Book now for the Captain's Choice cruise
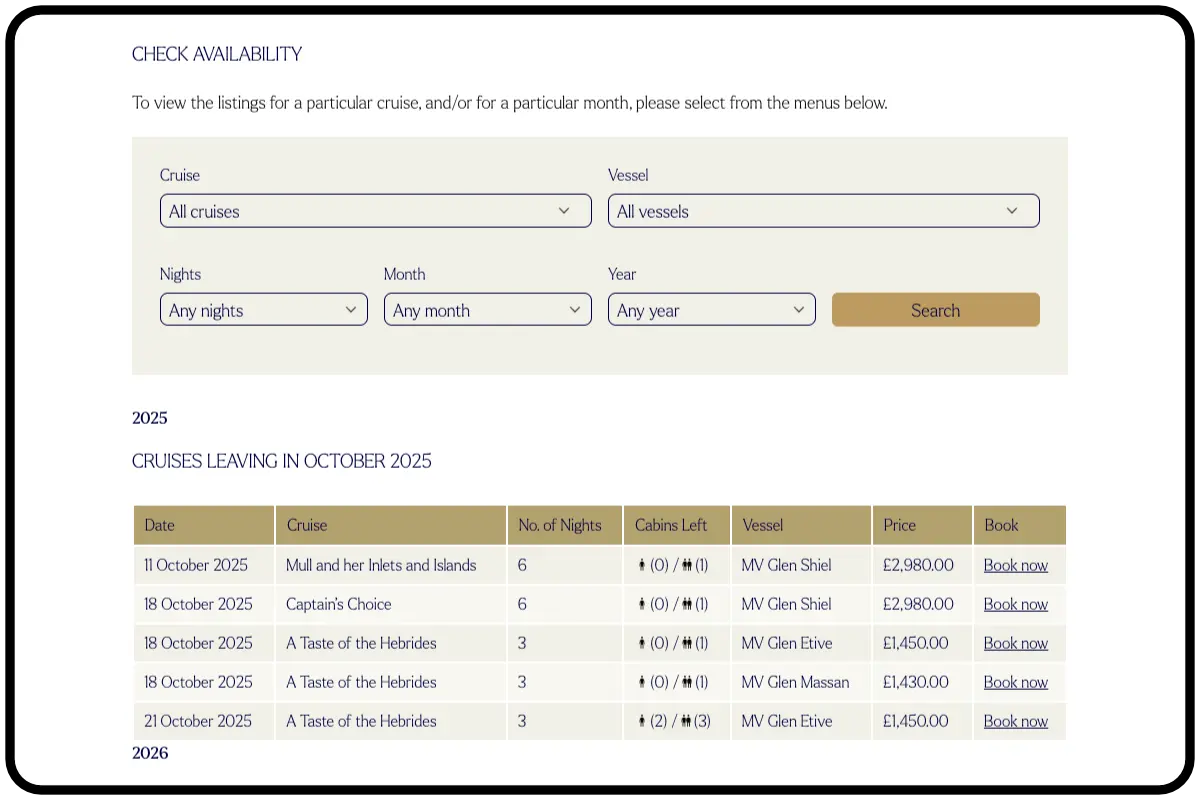The image size is (1200, 800). coord(1015,604)
